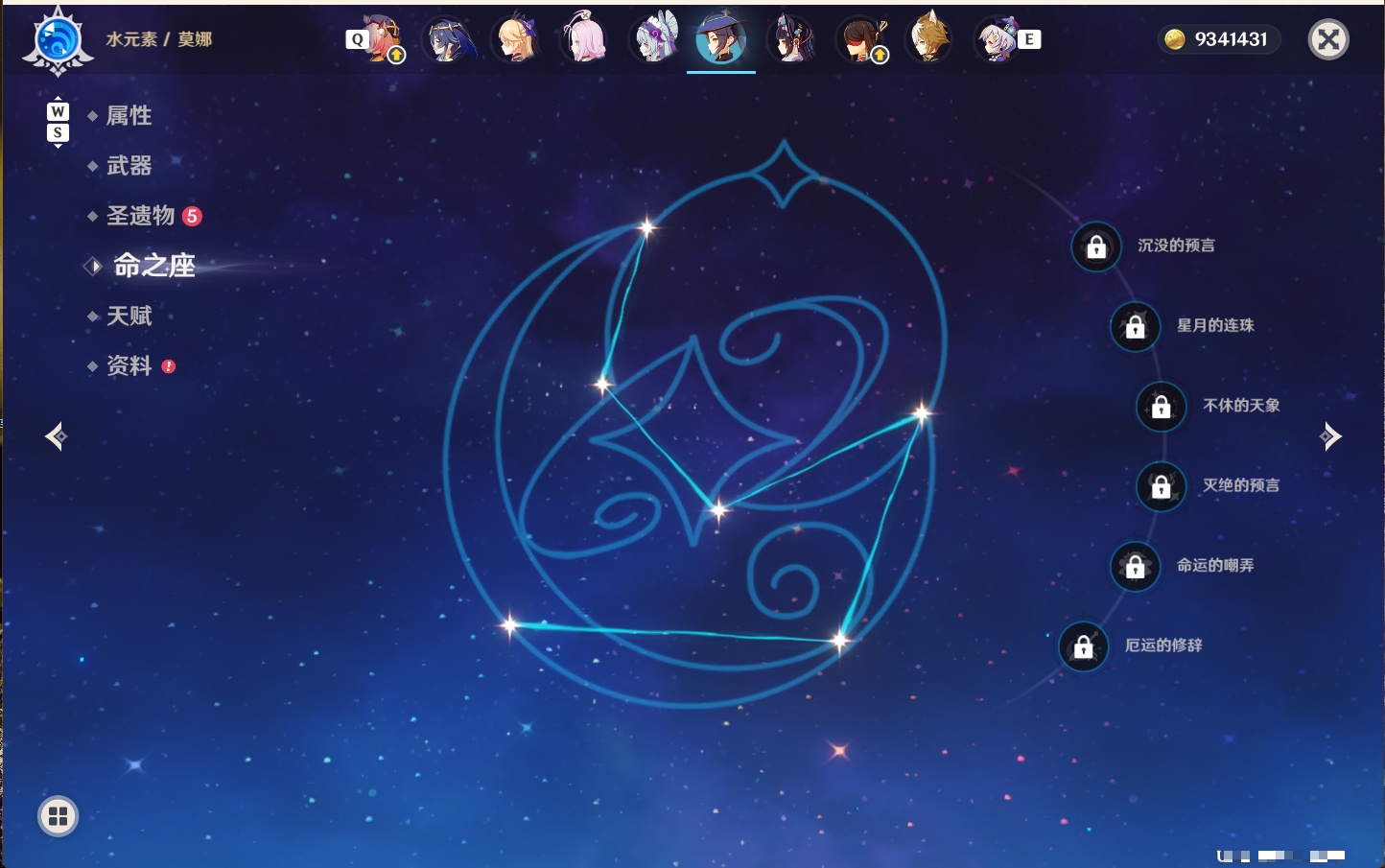Select the lavender-haired character in purple hat

[998, 39]
